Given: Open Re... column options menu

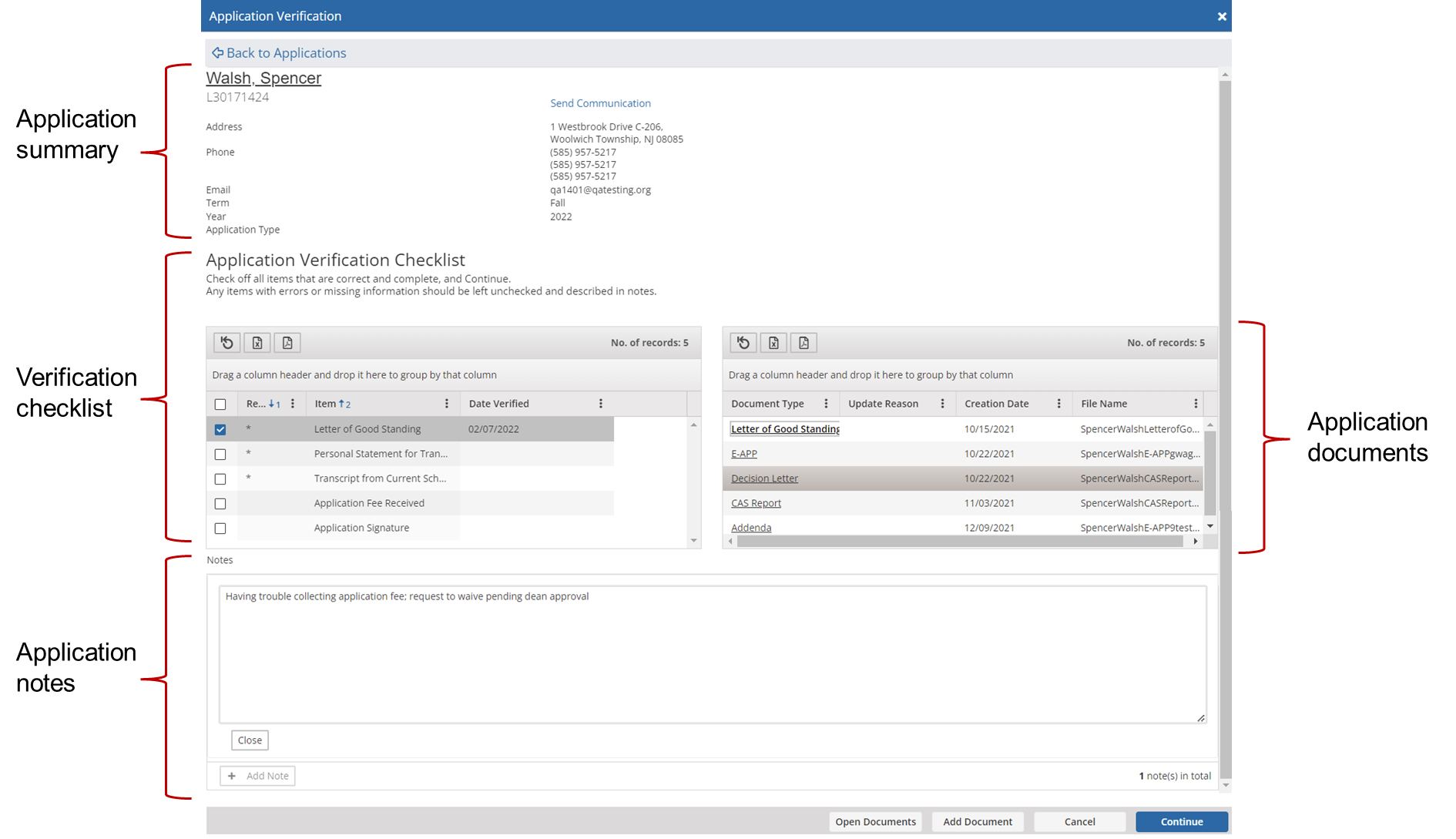Looking at the screenshot, I should coord(293,404).
